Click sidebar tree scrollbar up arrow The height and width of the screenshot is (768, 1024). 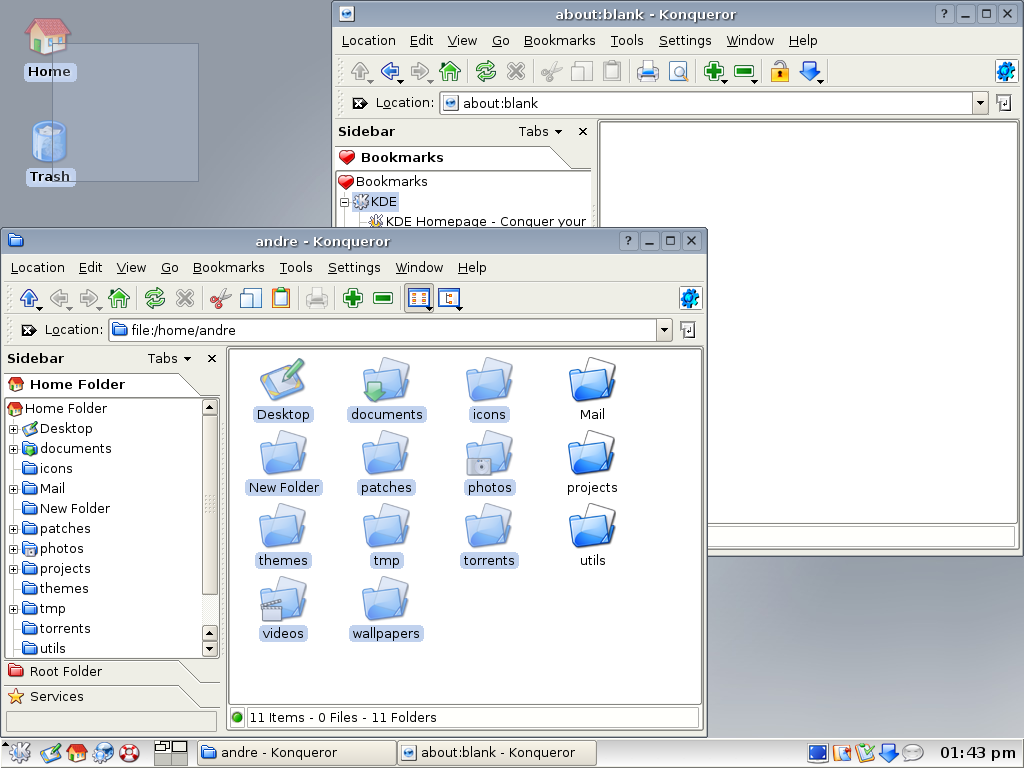click(210, 408)
